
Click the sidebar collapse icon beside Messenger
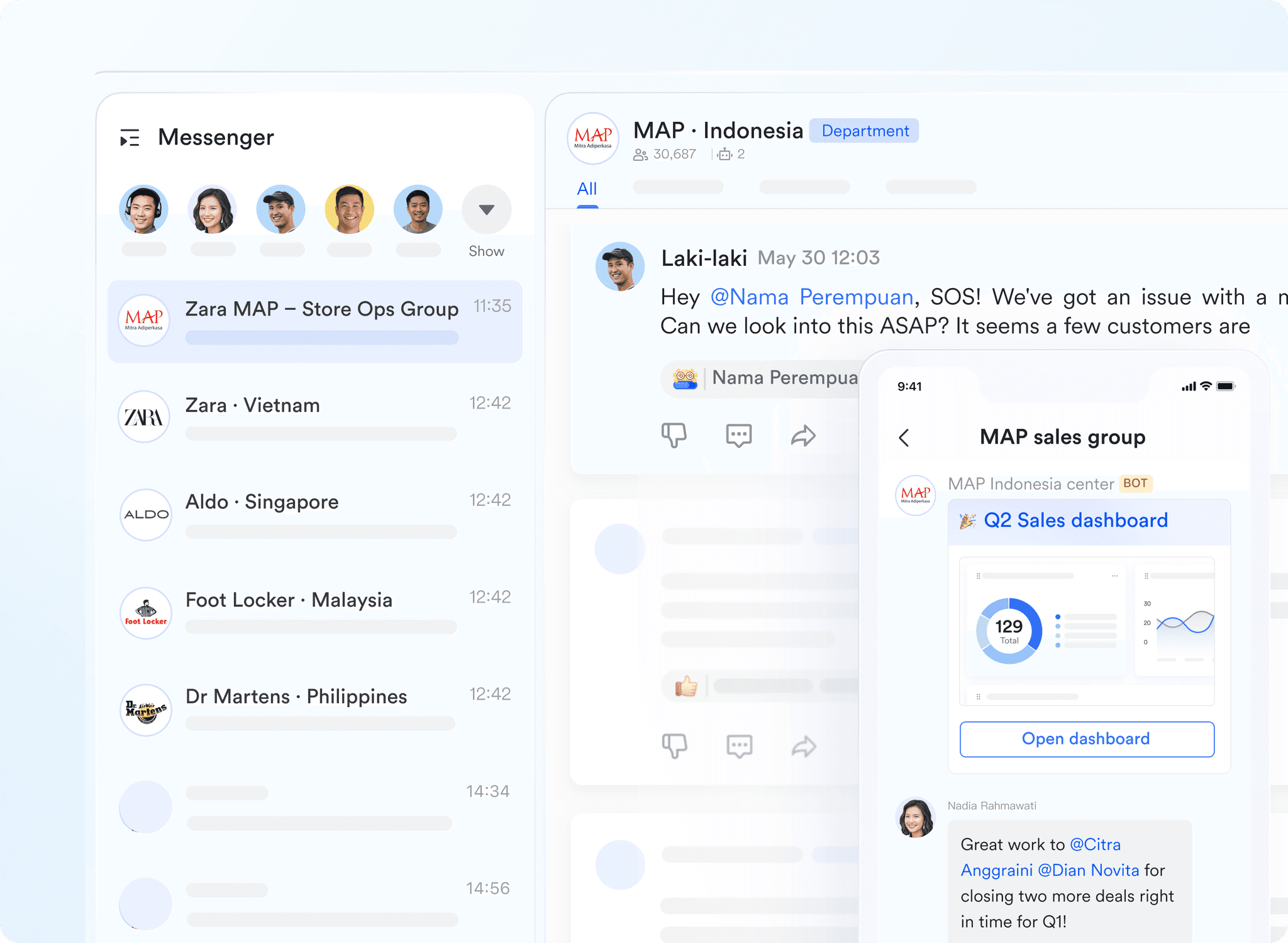point(130,138)
